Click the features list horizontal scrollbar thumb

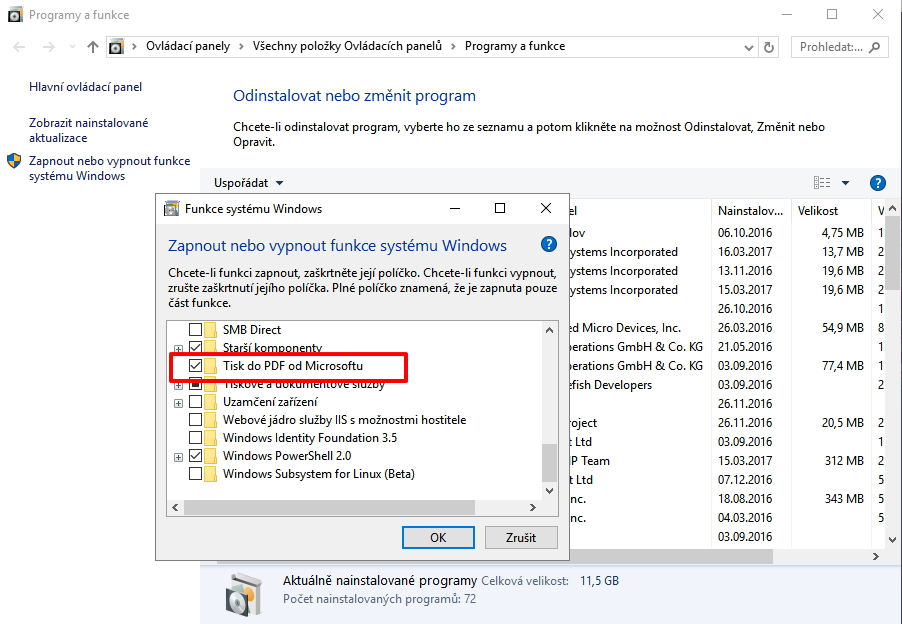pos(330,507)
